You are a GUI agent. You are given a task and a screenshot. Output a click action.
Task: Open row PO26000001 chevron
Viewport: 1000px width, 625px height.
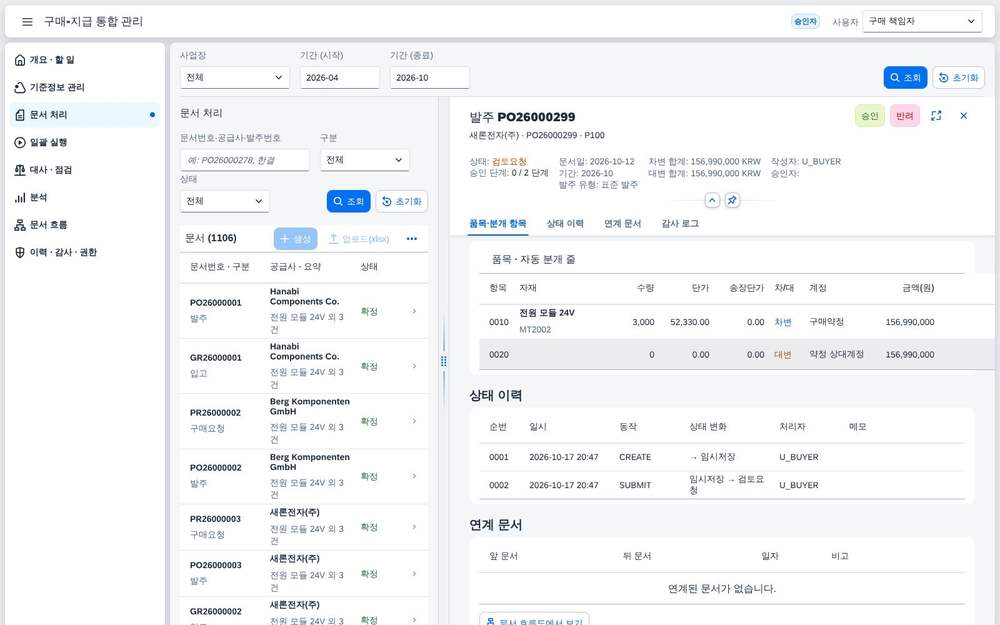415,311
